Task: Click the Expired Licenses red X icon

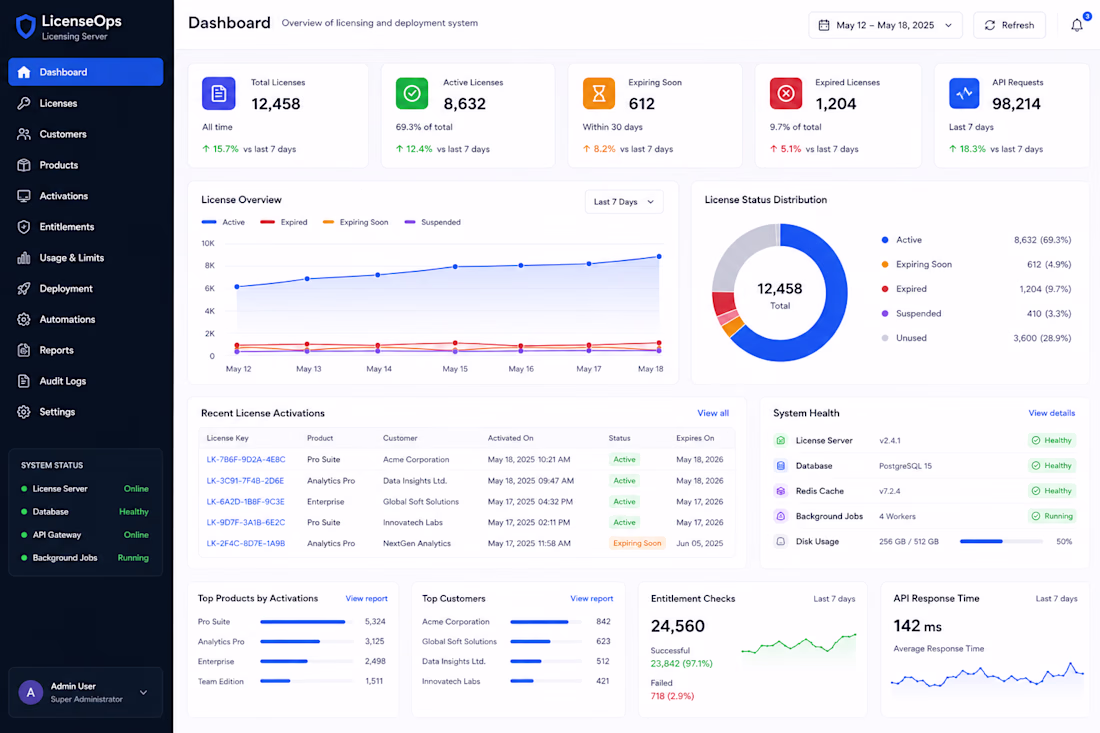Action: pyautogui.click(x=786, y=93)
